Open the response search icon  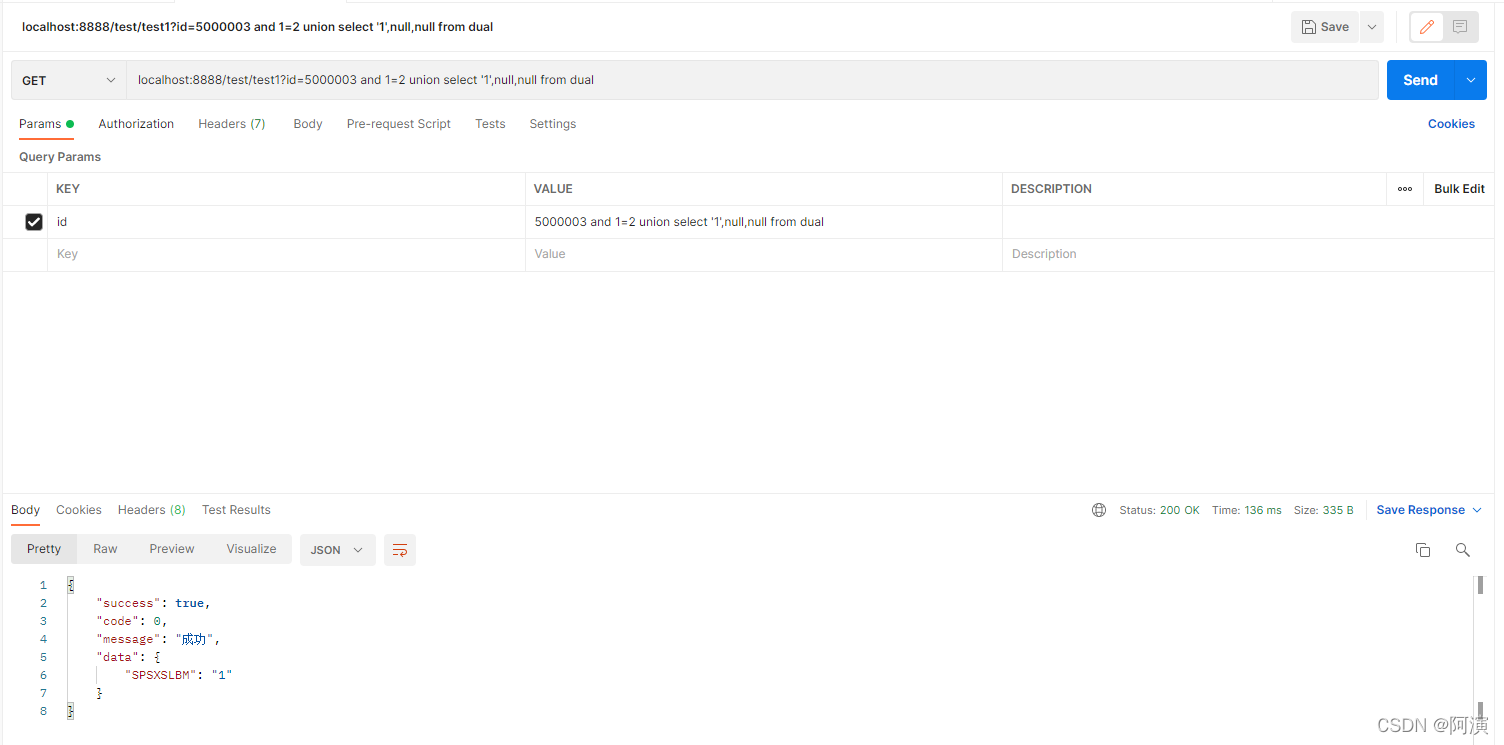(1462, 550)
